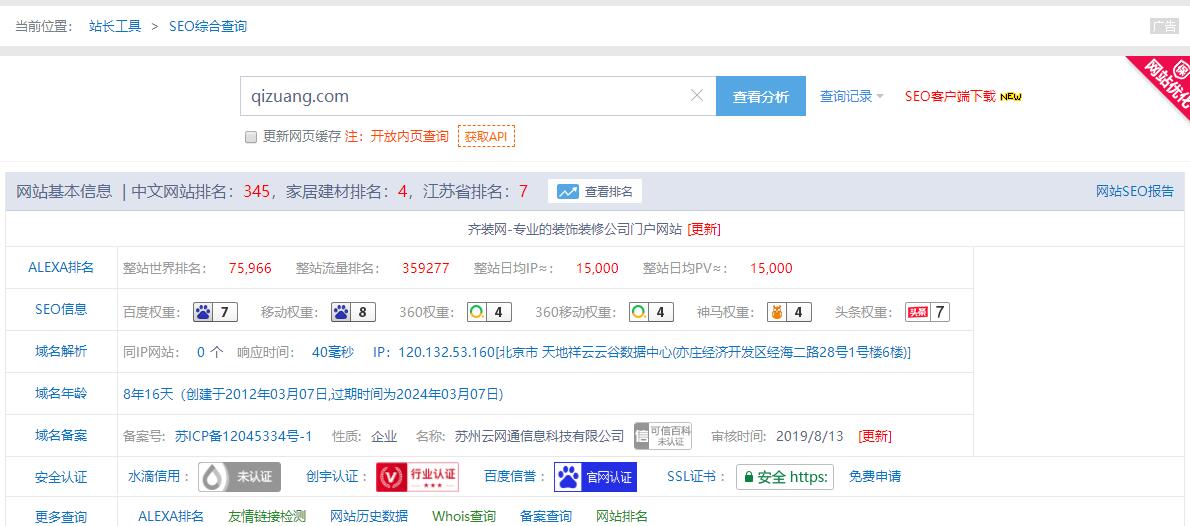
Task: Click the SSL 安全 https badge
Action: (x=785, y=477)
